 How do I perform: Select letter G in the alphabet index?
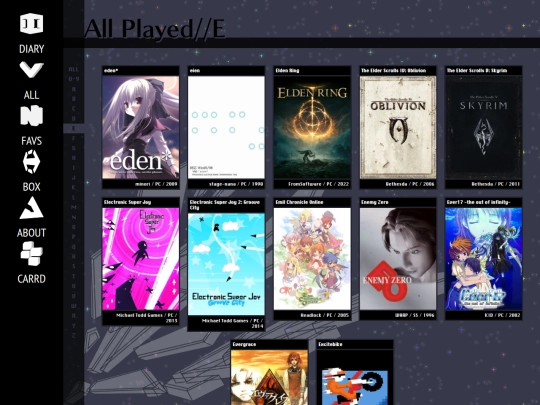74,148
